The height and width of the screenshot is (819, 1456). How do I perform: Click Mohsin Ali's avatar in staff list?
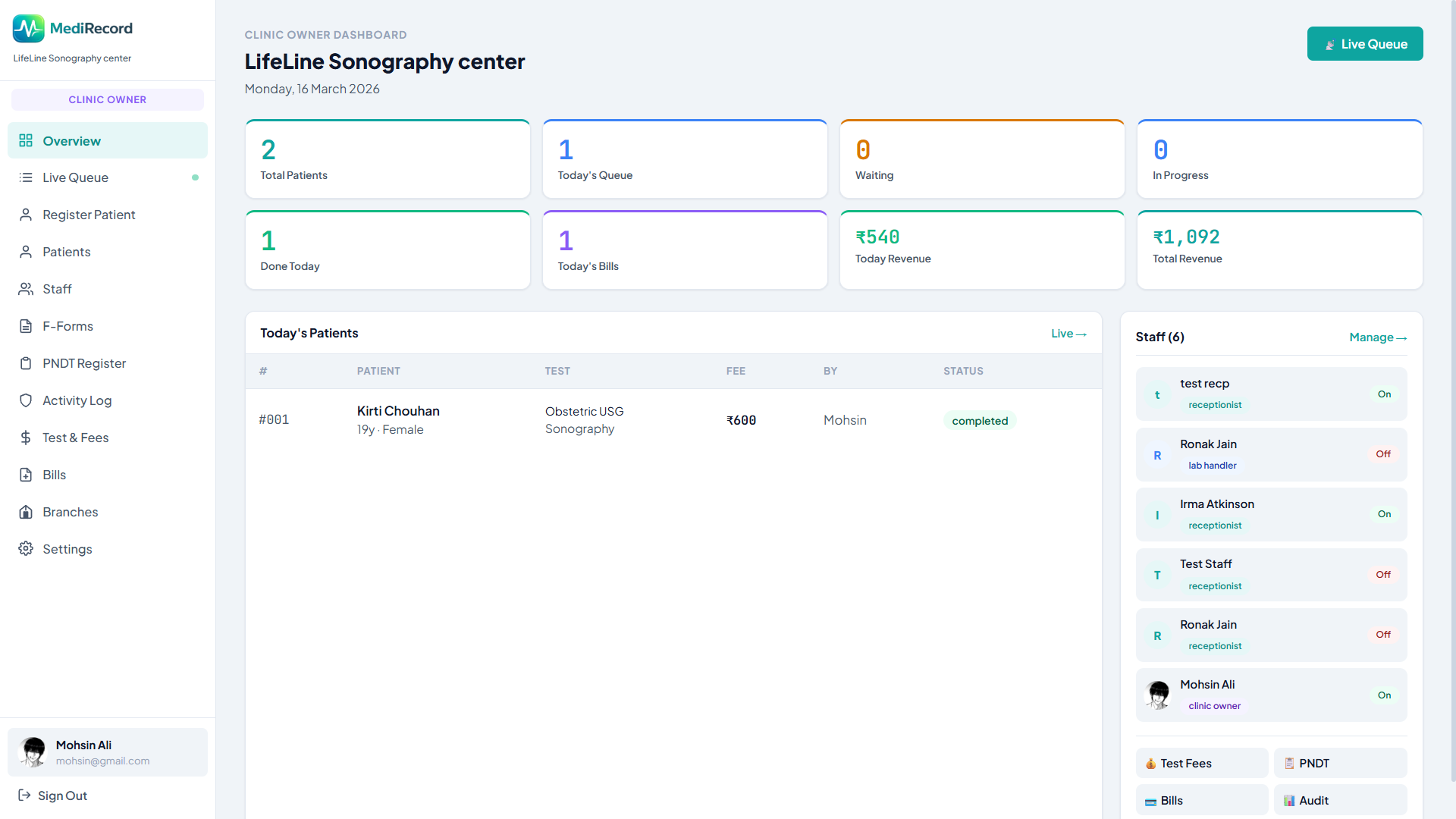pyautogui.click(x=1158, y=695)
